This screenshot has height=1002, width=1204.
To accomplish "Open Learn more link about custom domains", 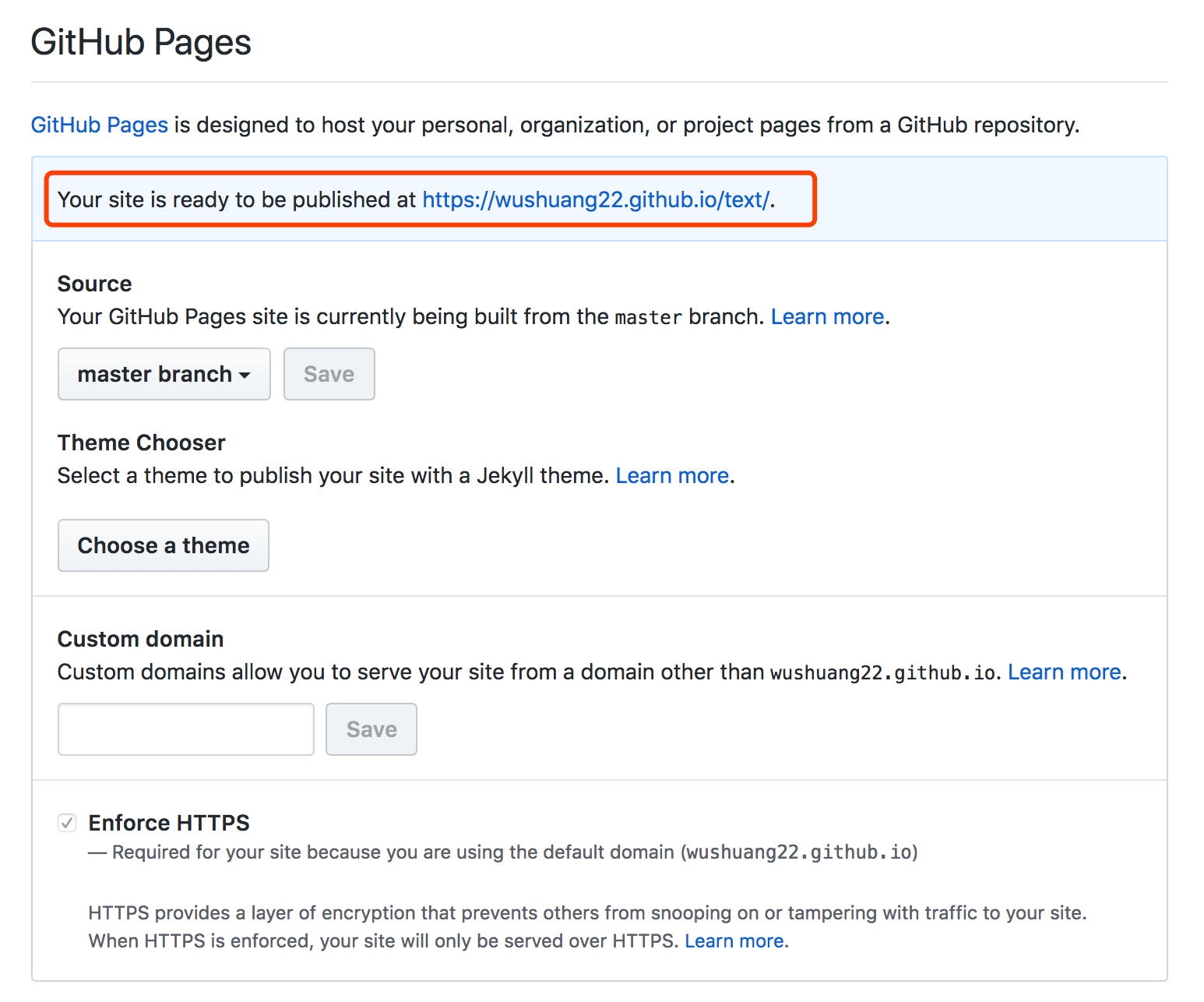I will click(x=1065, y=672).
